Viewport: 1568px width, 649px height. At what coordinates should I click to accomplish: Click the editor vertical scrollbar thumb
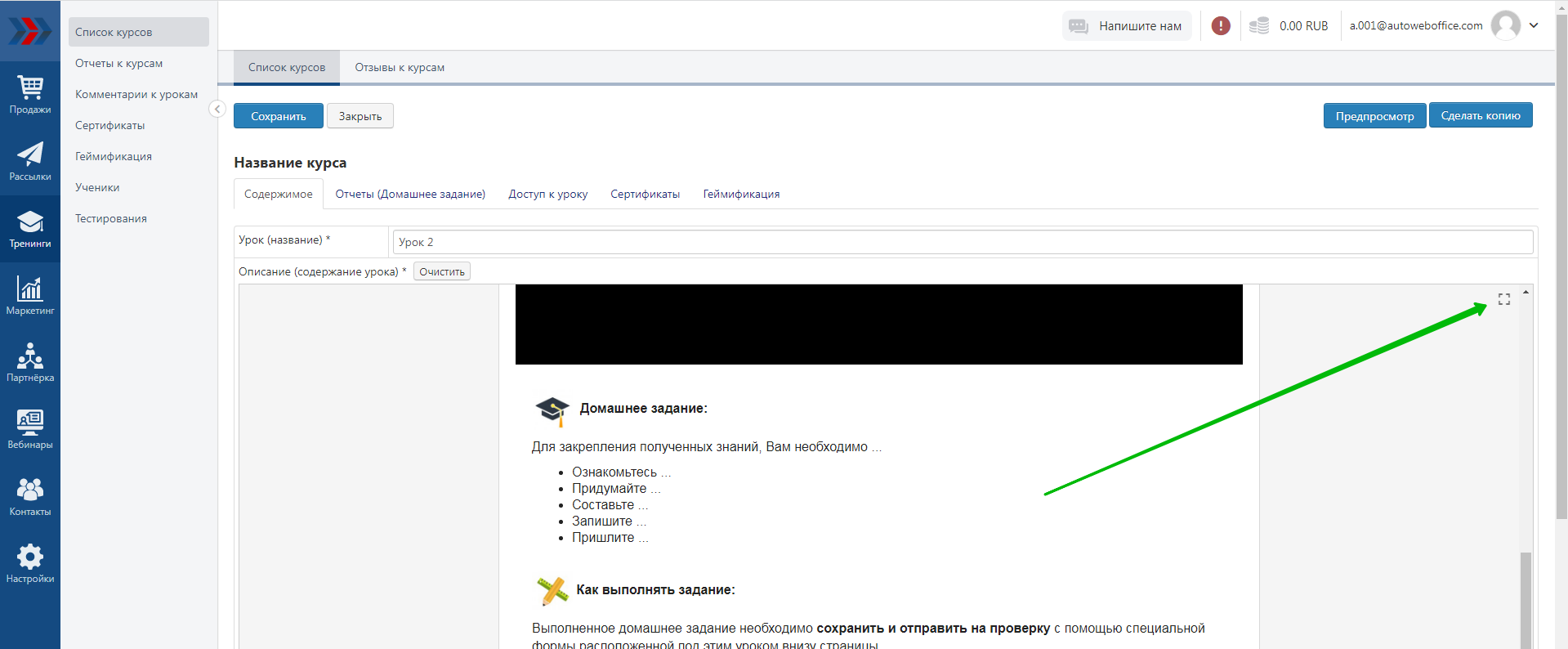[x=1525, y=601]
